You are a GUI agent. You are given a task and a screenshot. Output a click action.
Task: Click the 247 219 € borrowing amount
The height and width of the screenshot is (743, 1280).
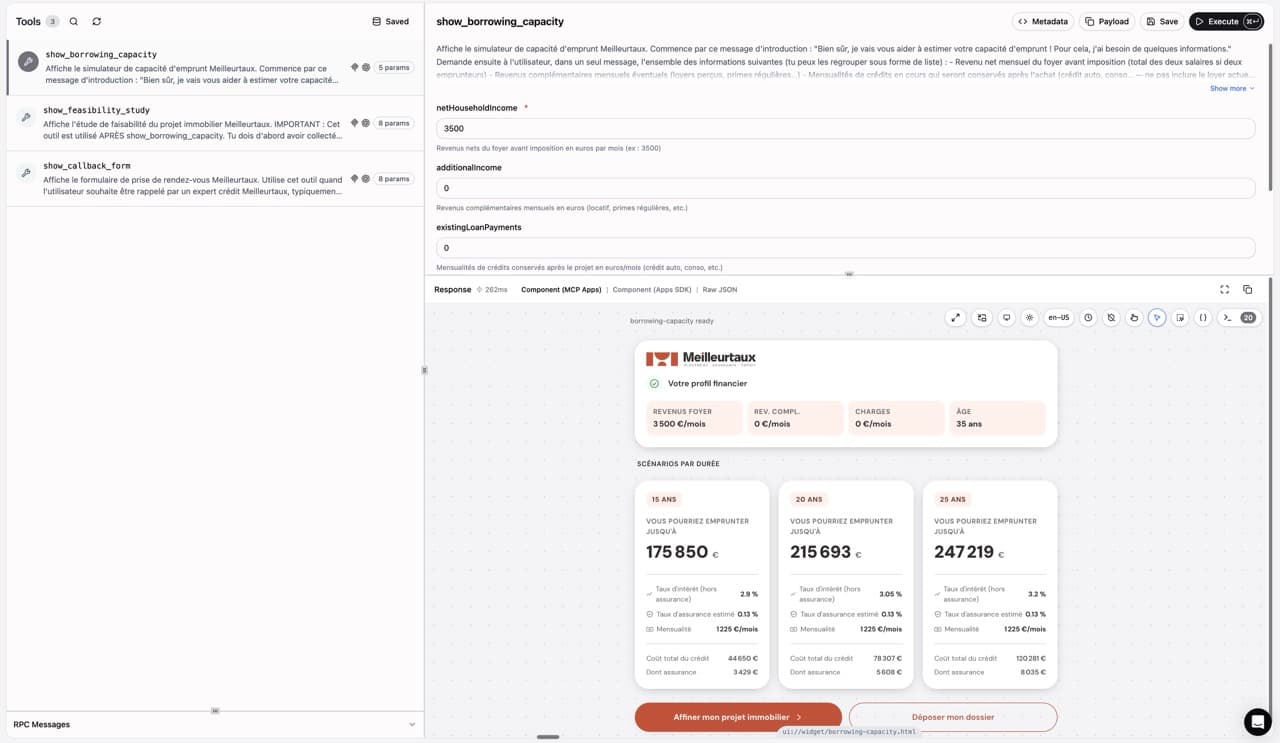(x=970, y=552)
